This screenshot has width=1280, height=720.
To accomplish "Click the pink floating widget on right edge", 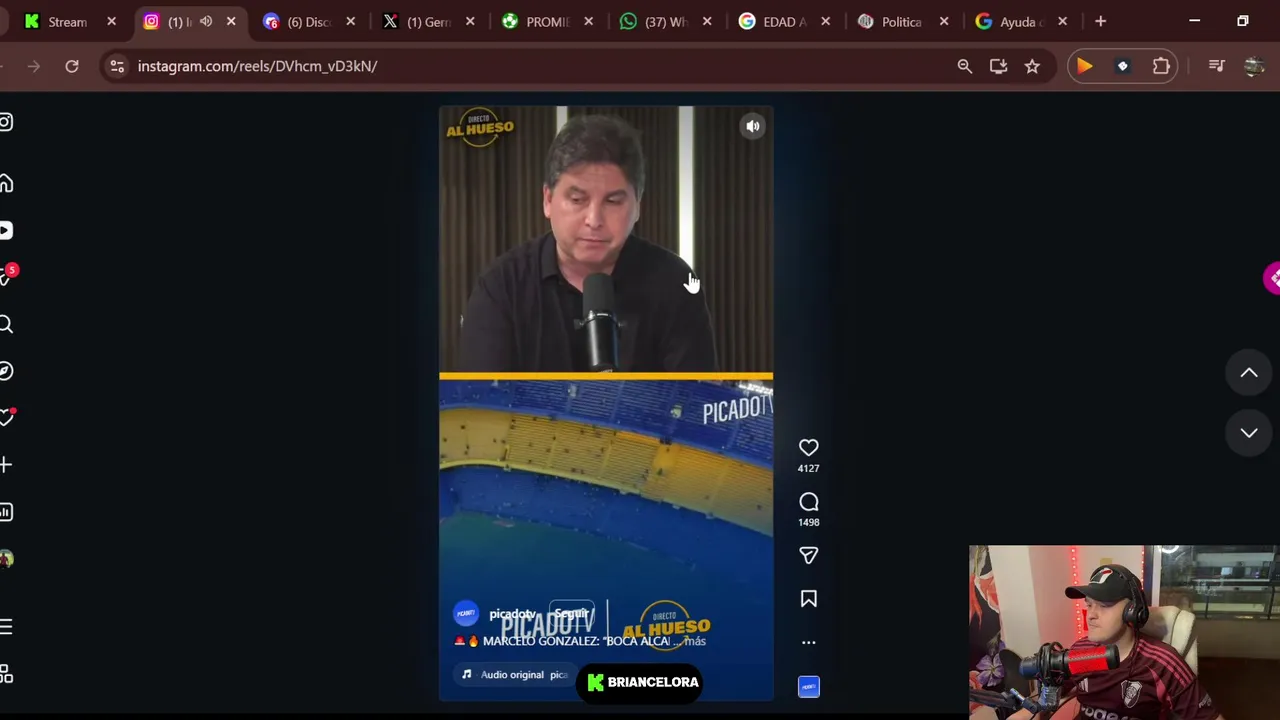I will [1271, 278].
